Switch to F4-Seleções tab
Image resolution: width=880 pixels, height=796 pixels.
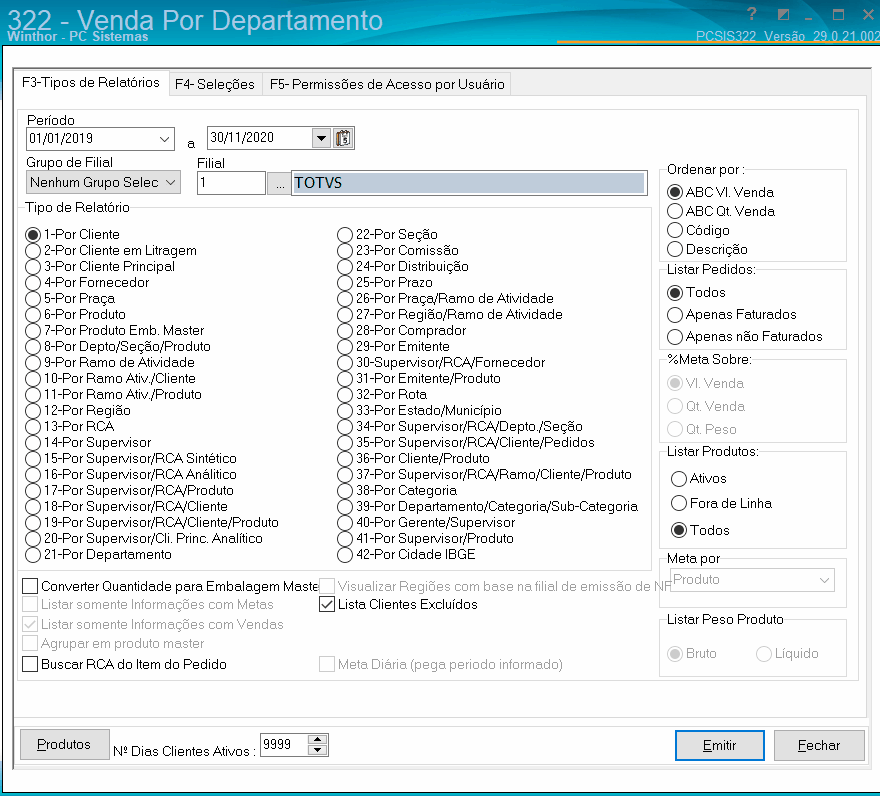point(215,84)
